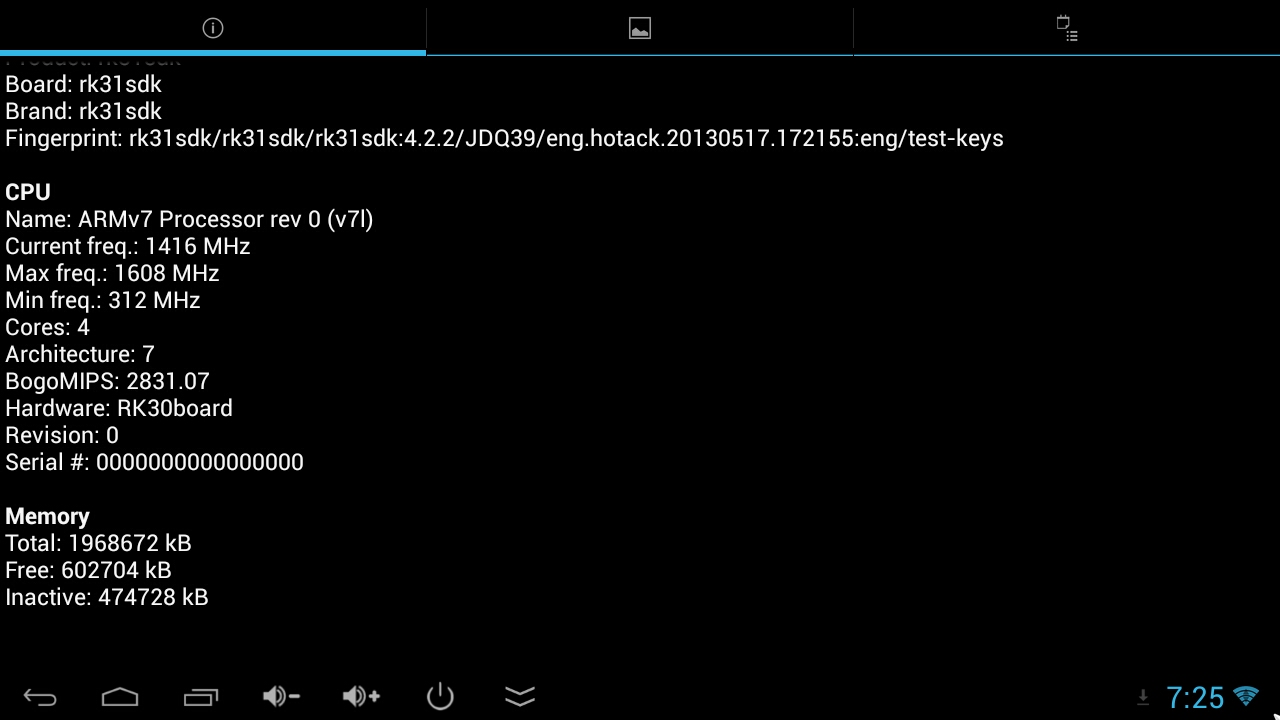Select the Fingerprint build line
The height and width of the screenshot is (720, 1280).
(x=504, y=138)
